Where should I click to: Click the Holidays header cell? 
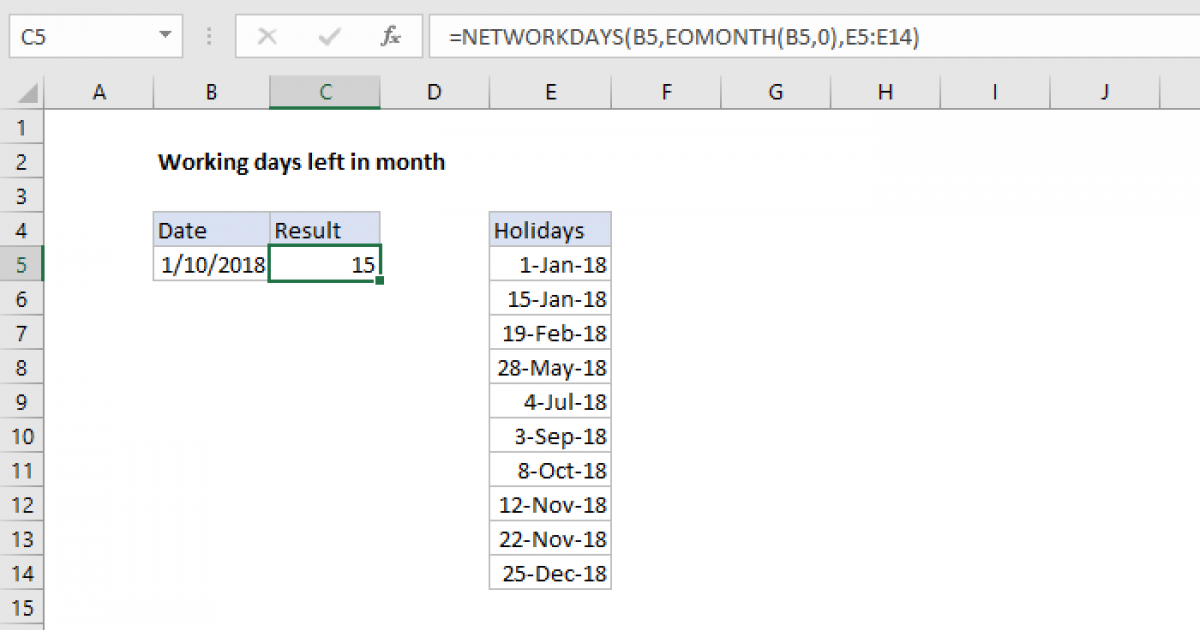[550, 230]
